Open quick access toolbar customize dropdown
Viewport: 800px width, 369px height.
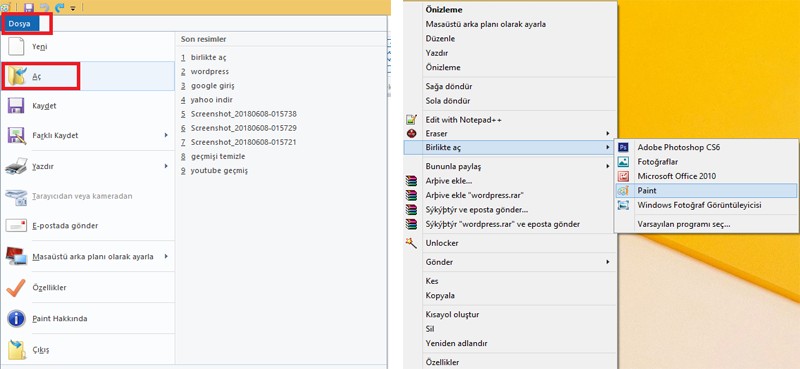click(x=73, y=8)
